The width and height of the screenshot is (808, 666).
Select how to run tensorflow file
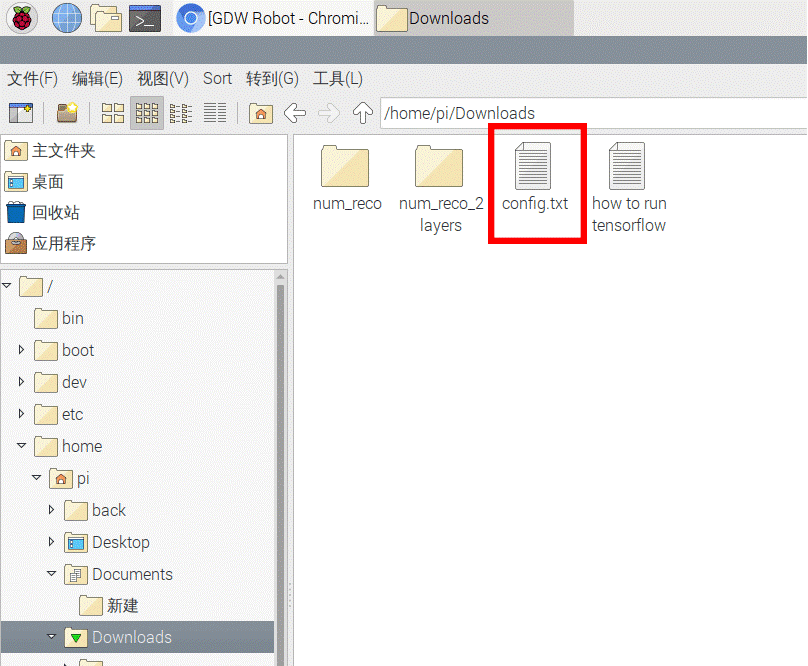coord(629,188)
